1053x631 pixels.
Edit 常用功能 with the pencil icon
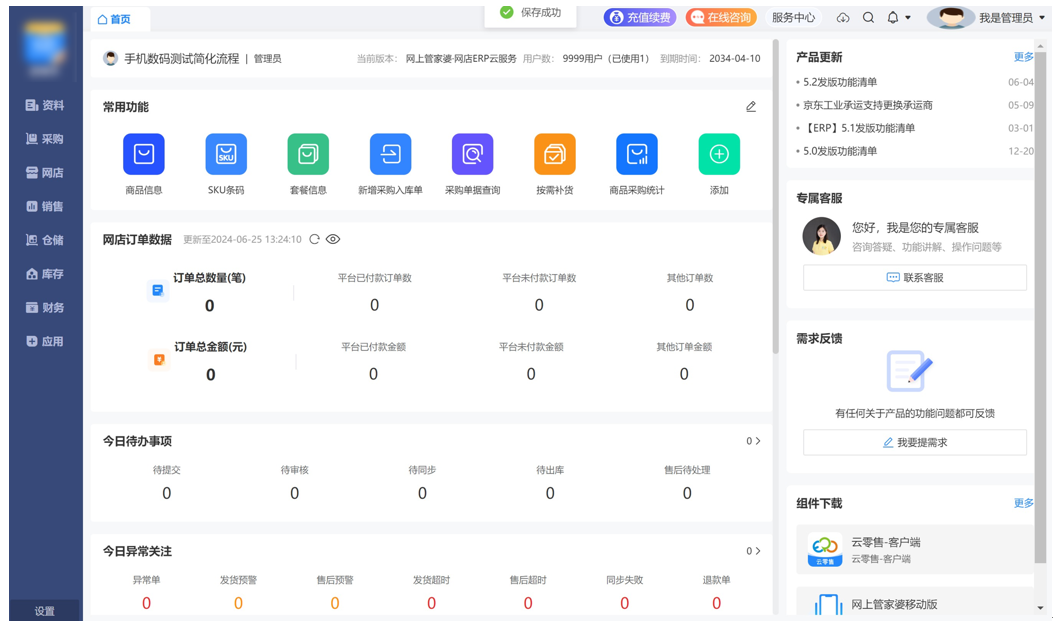coord(751,107)
